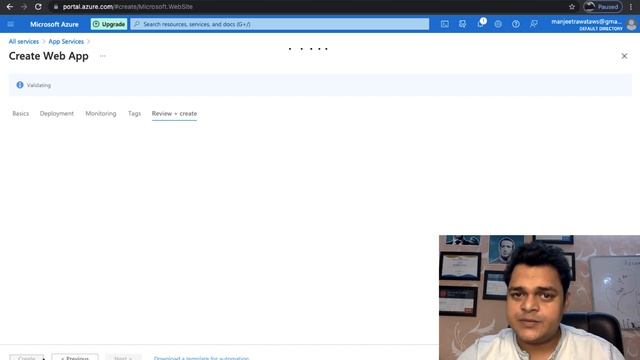Open Cloud Shell icon

pos(444,24)
